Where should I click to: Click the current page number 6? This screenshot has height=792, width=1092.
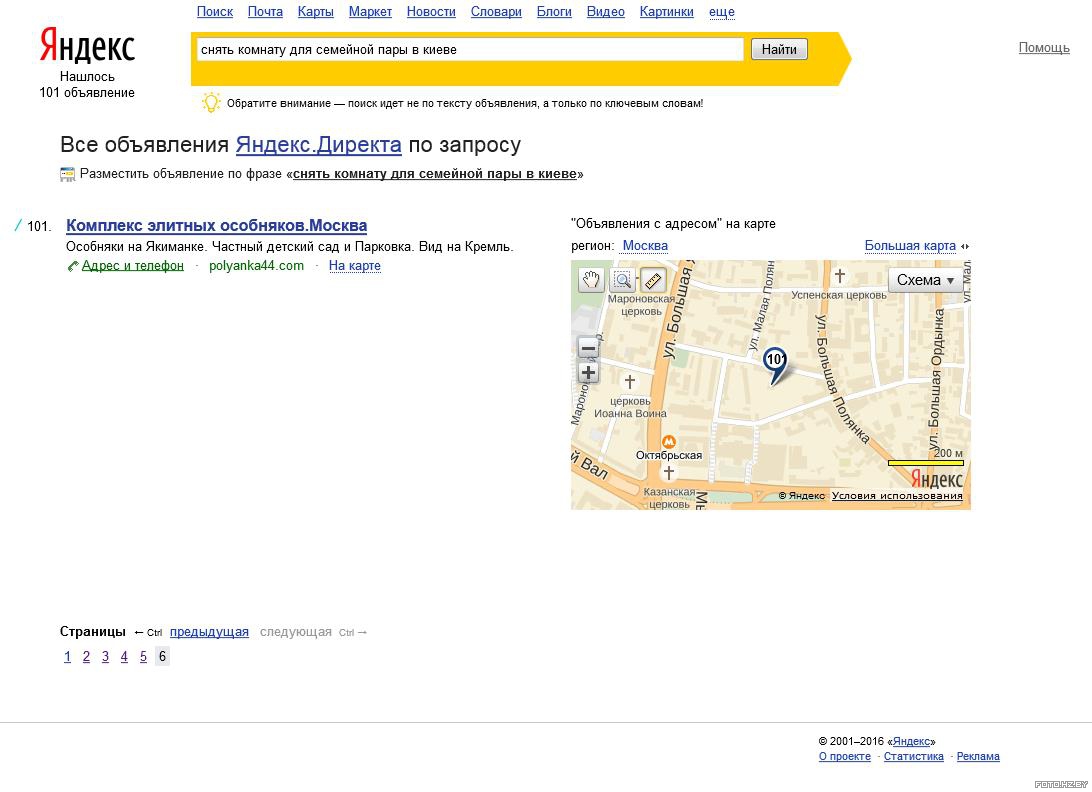pos(162,656)
